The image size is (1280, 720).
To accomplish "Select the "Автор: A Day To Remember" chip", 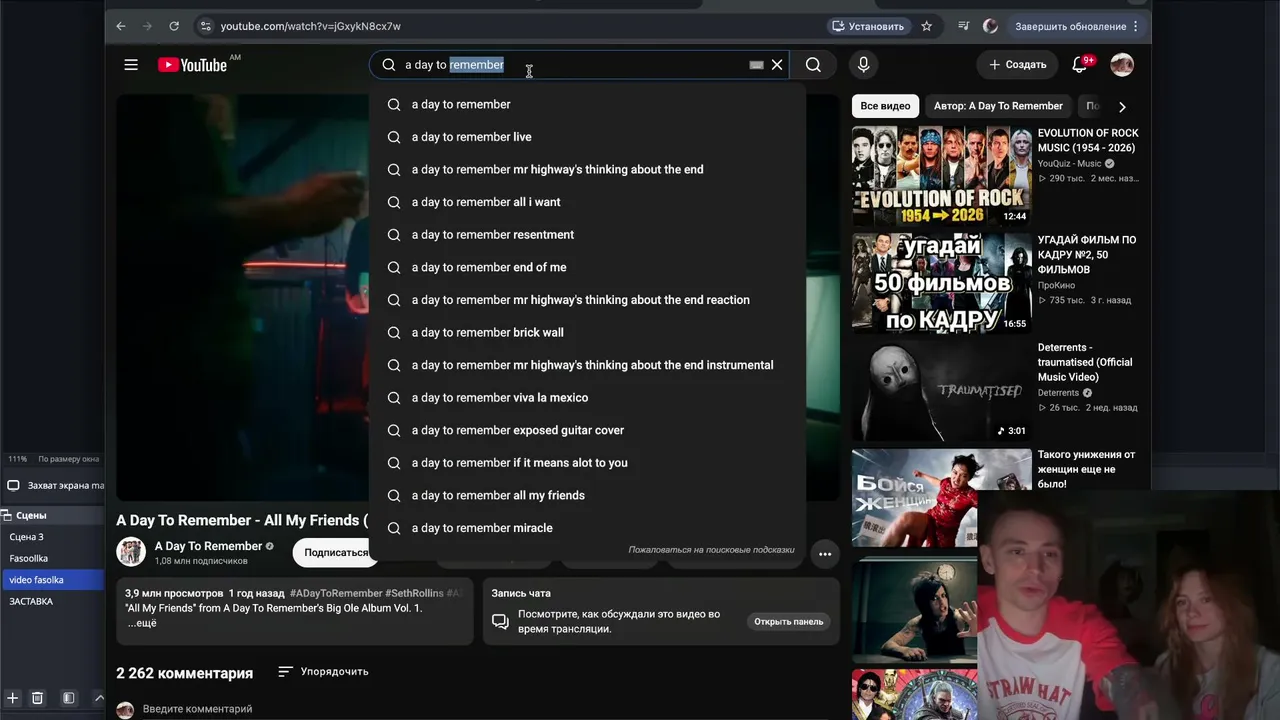I will coord(998,106).
